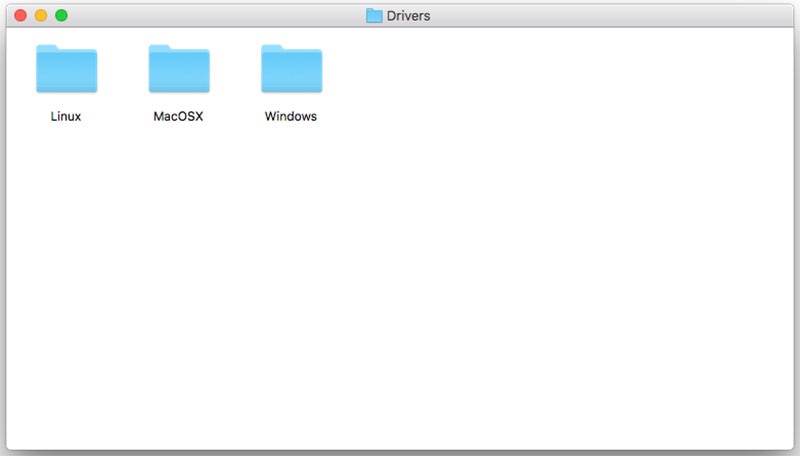Select the Windows folder icon
800x456 pixels.
291,69
